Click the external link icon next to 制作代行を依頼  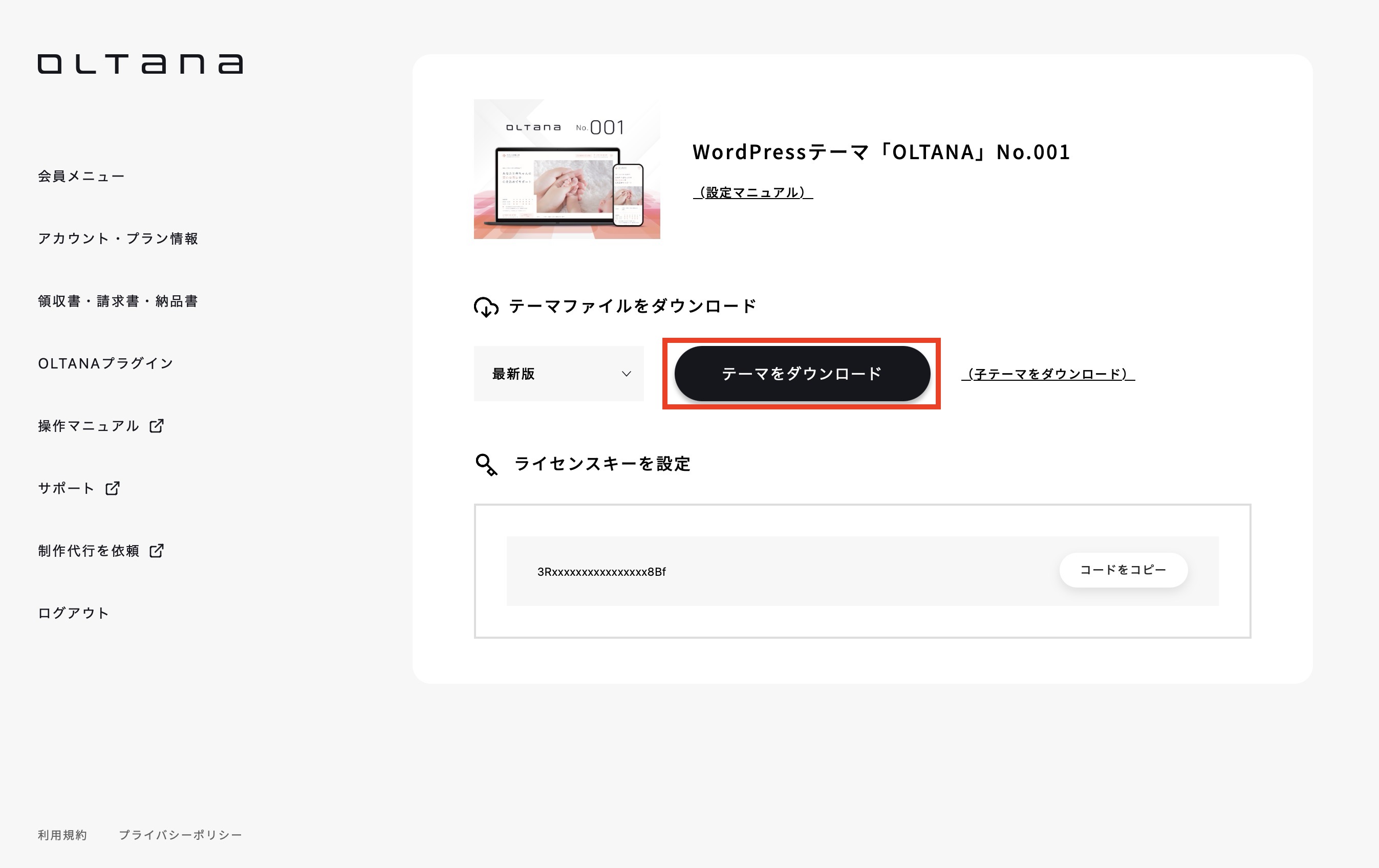point(155,551)
